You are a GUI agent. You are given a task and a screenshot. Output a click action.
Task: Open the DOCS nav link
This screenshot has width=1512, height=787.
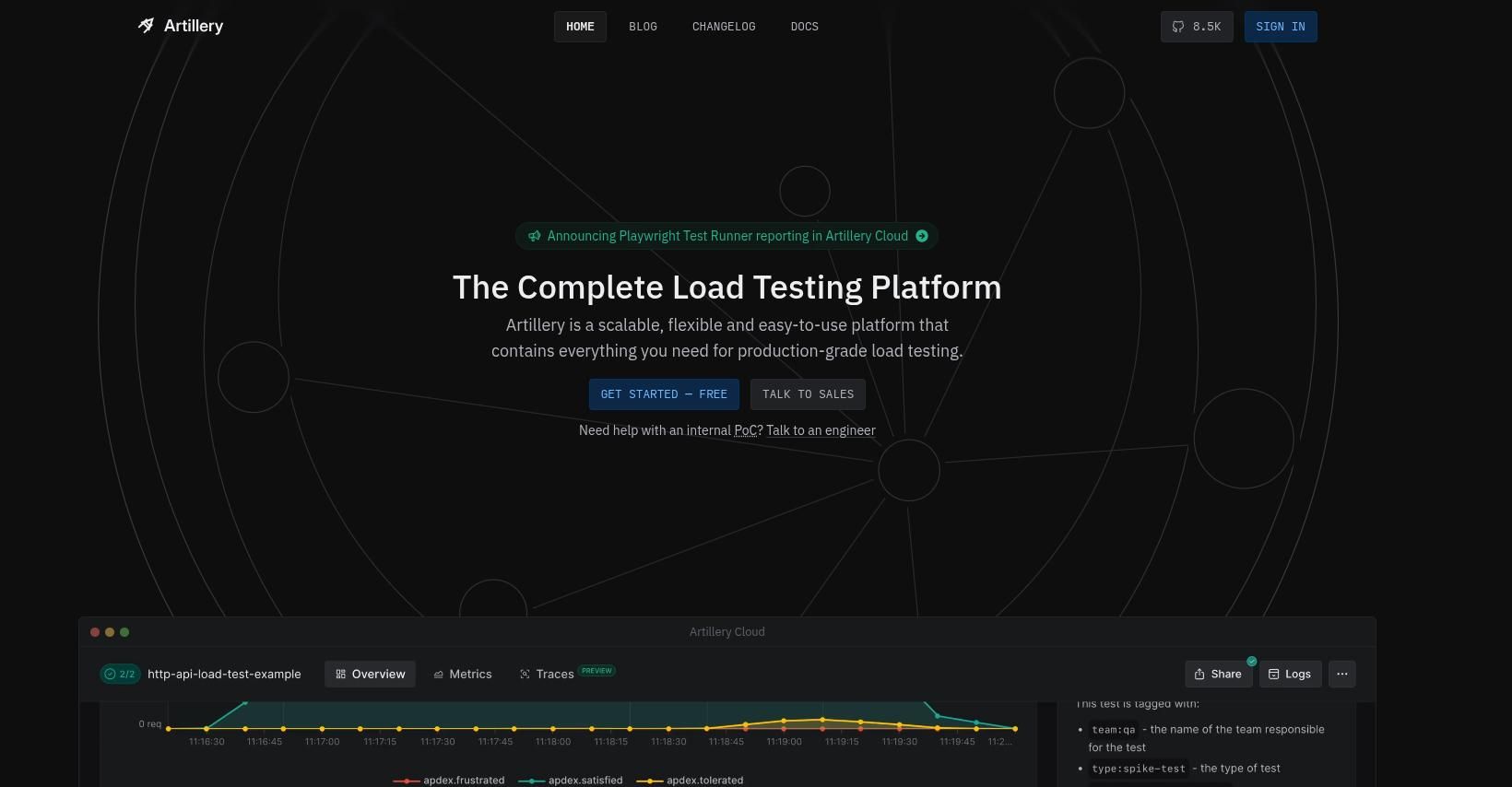(x=804, y=27)
